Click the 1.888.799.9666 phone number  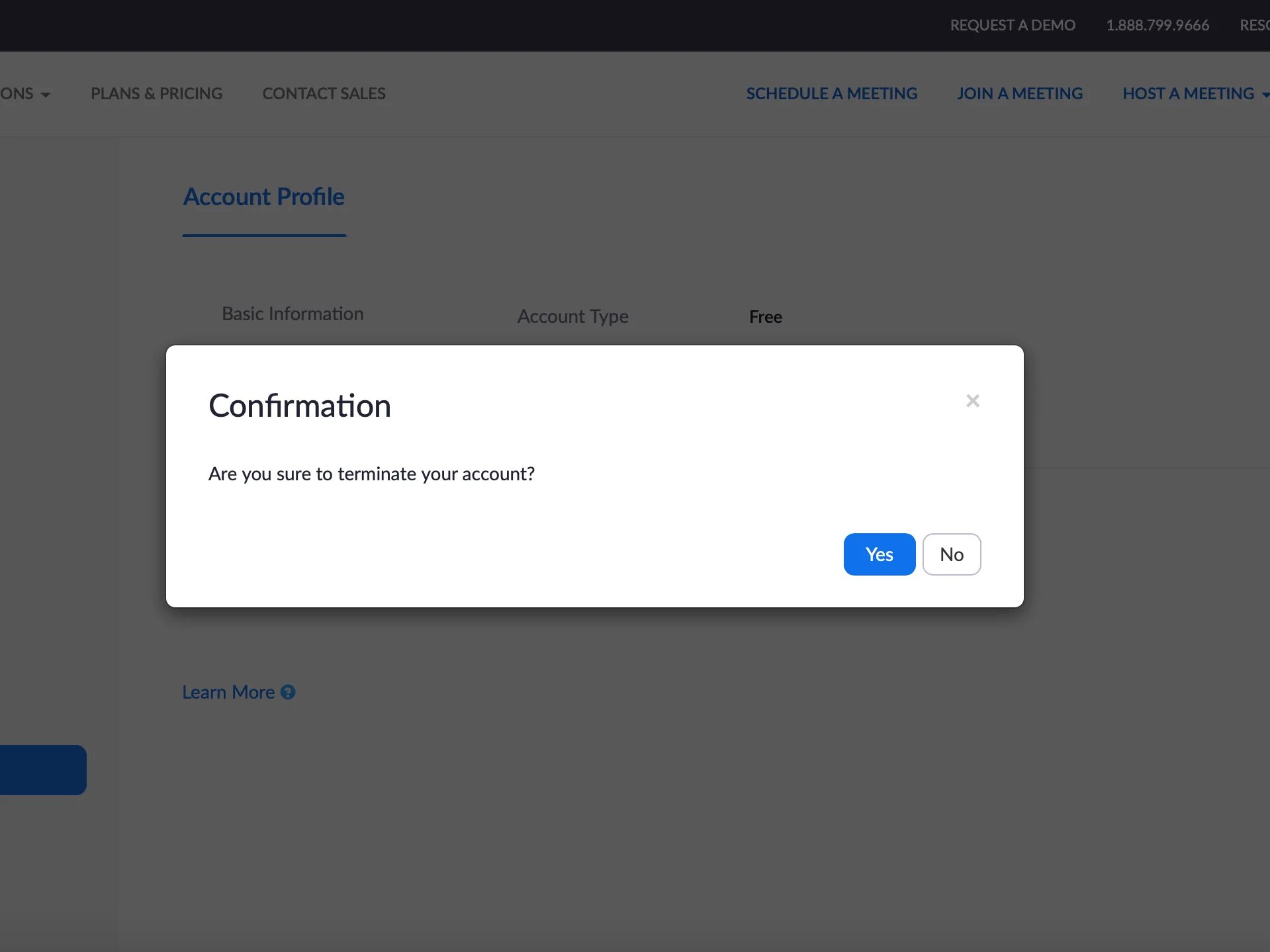coord(1157,25)
